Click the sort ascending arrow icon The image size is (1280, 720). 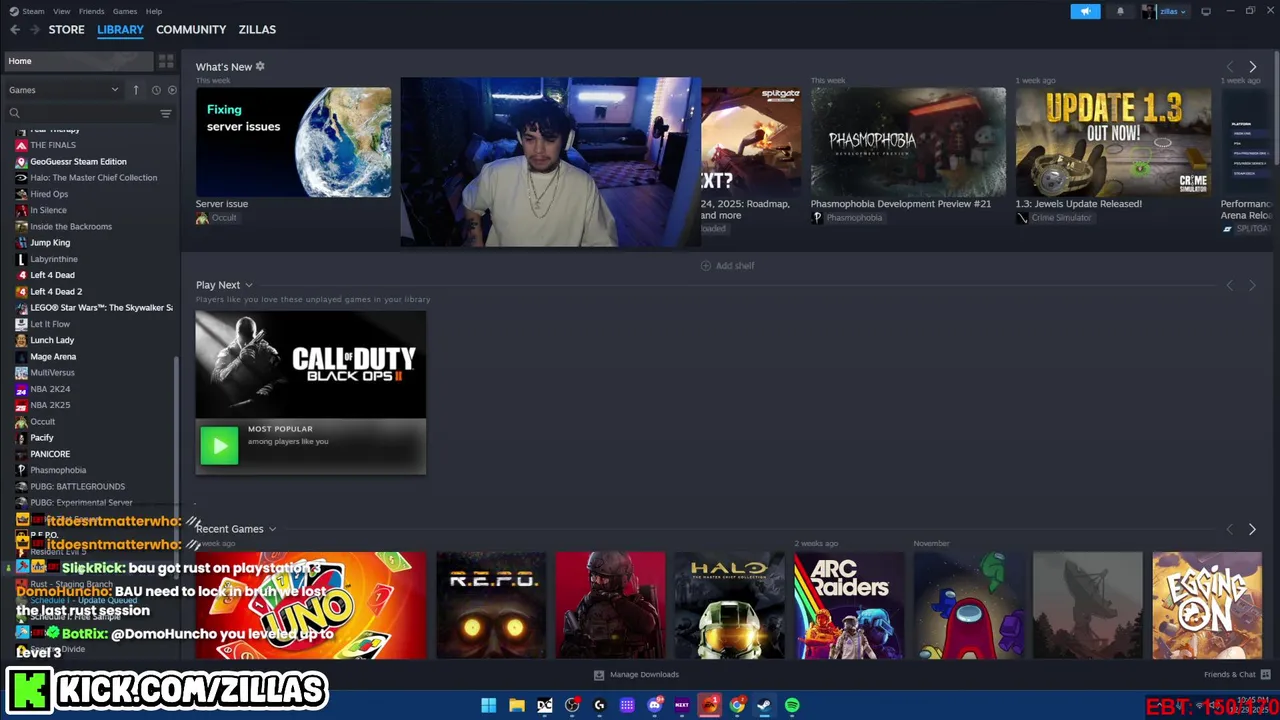pos(136,90)
